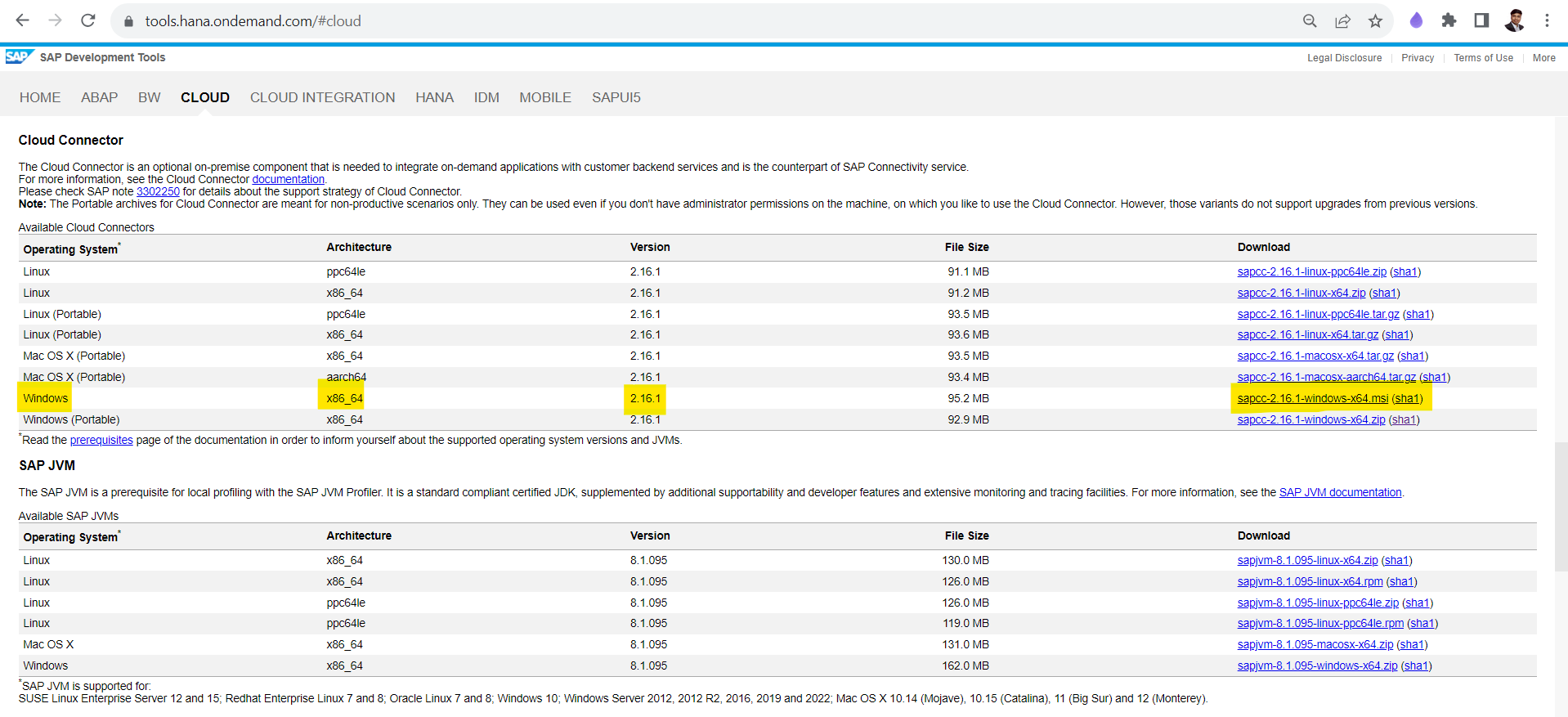Toggle the browser side panel icon
This screenshot has height=717, width=1568.
click(1481, 20)
